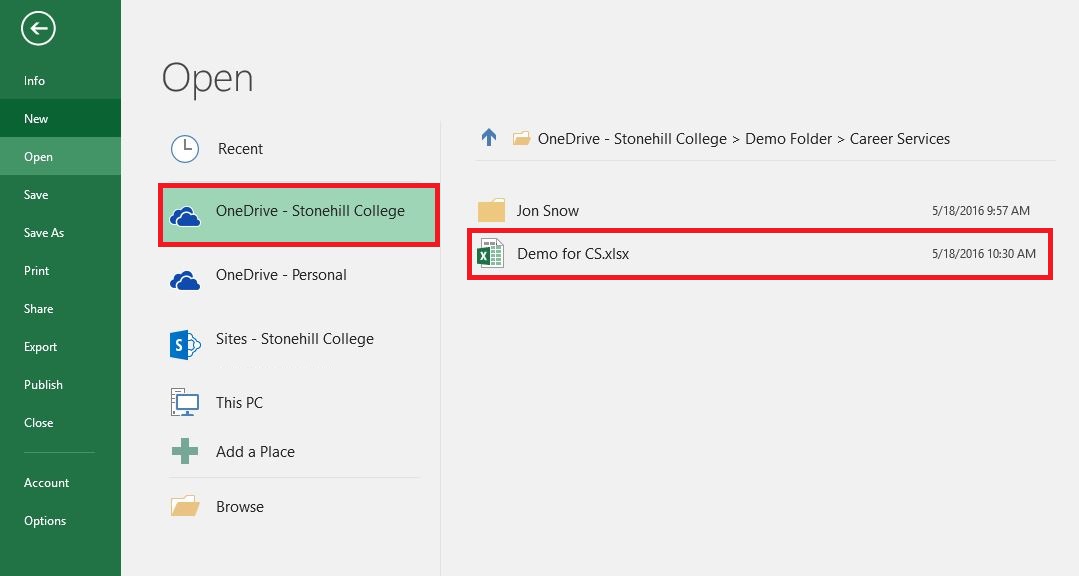This screenshot has width=1079, height=576.
Task: Click the Jon Snow date 5/18/2016 9:57 AM
Action: click(x=981, y=211)
